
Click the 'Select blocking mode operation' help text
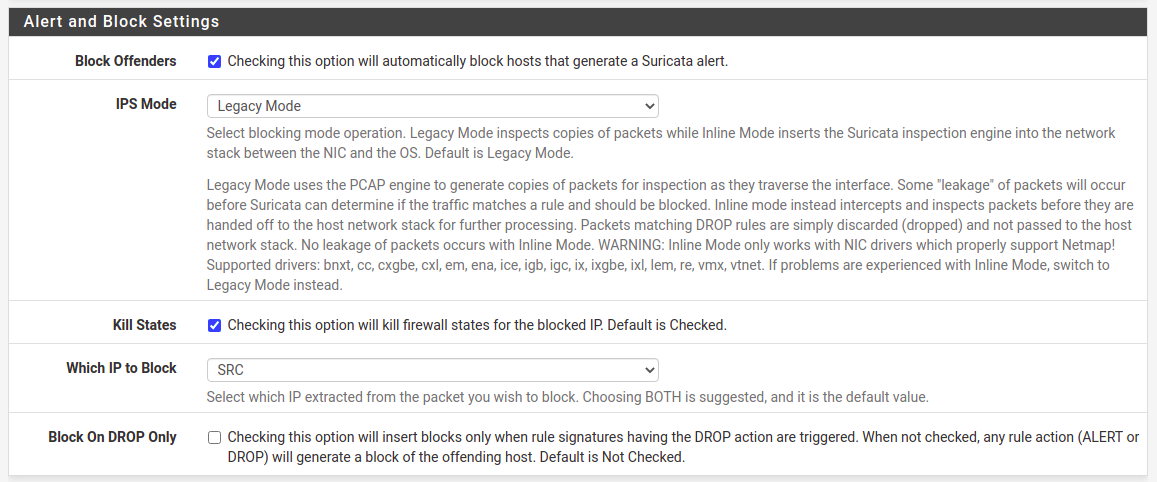pyautogui.click(x=660, y=143)
